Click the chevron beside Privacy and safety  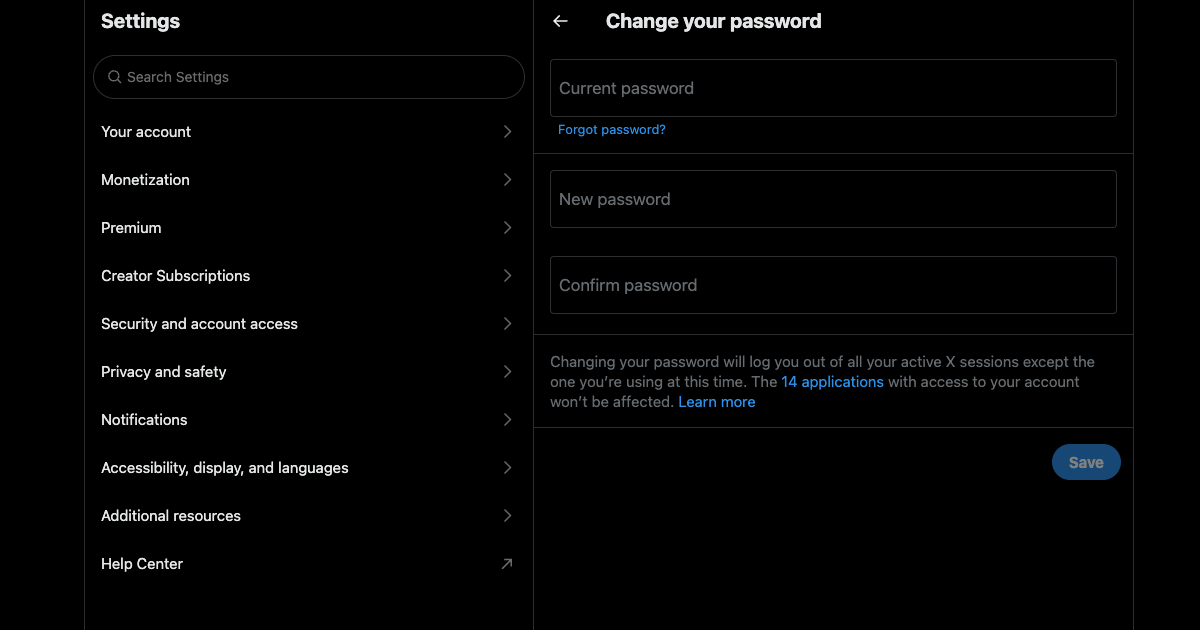pyautogui.click(x=507, y=371)
